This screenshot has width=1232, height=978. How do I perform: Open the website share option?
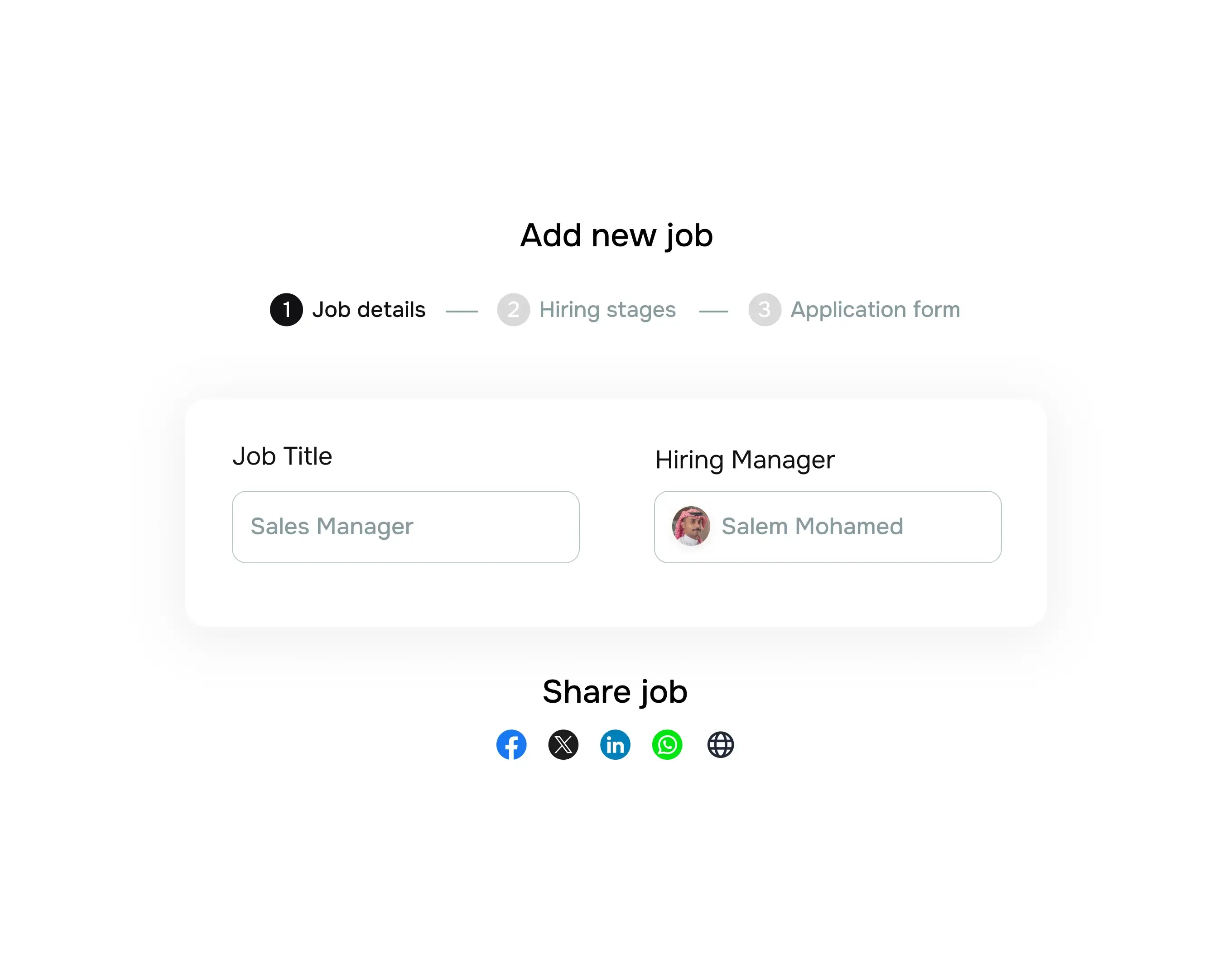719,744
